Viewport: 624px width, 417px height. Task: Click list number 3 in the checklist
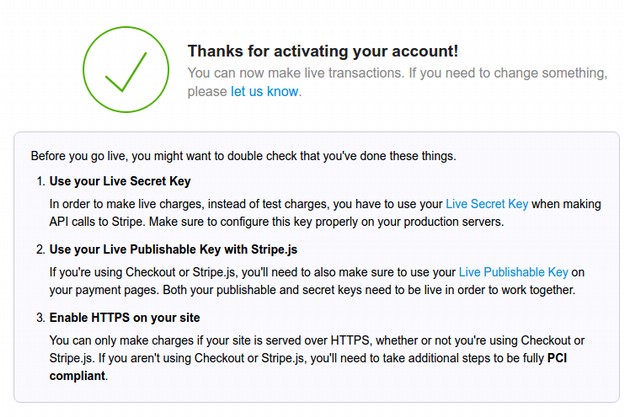coord(40,319)
